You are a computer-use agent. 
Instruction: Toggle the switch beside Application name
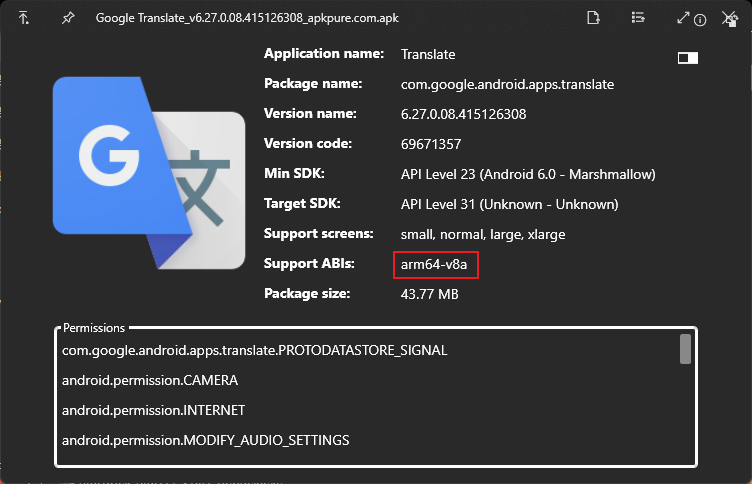[687, 58]
